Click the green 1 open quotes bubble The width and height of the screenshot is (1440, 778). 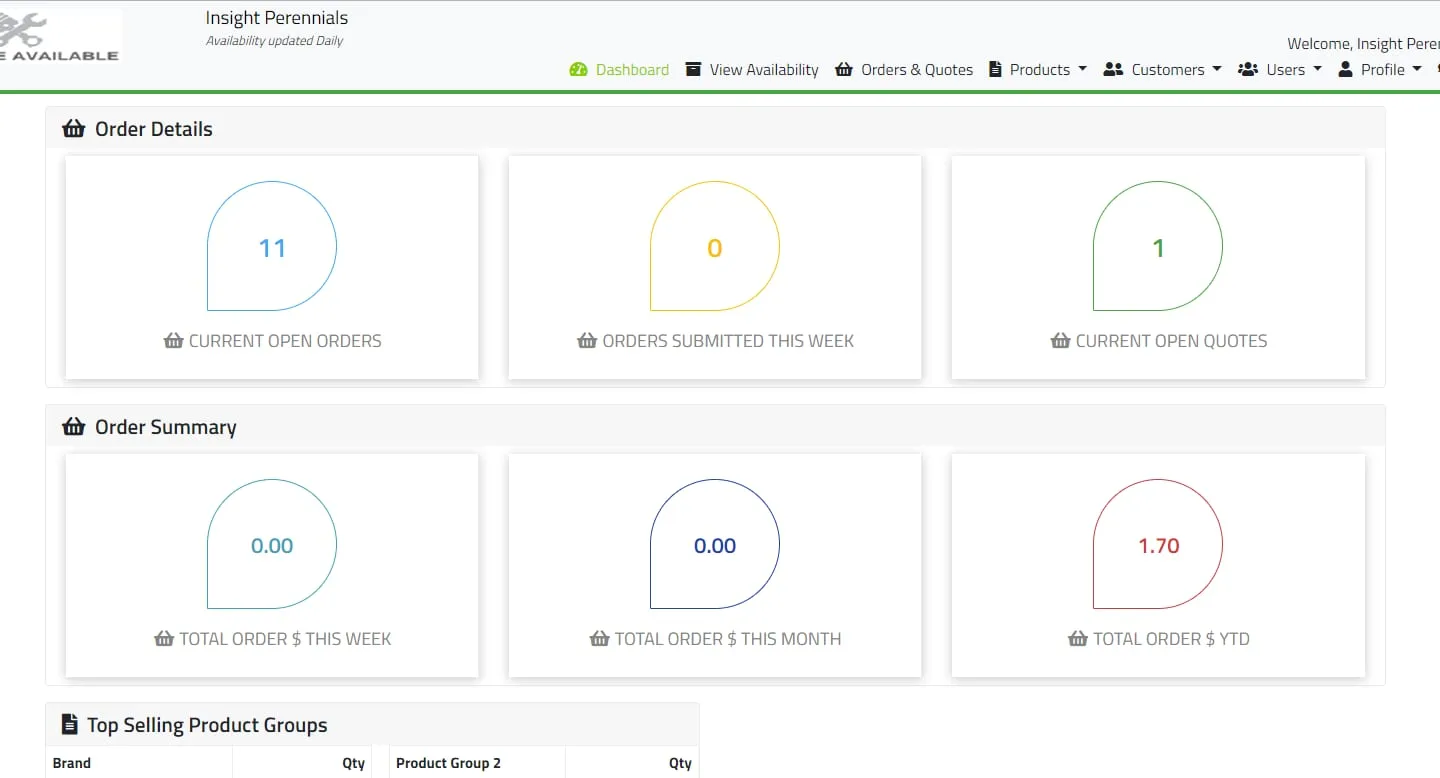[1158, 246]
